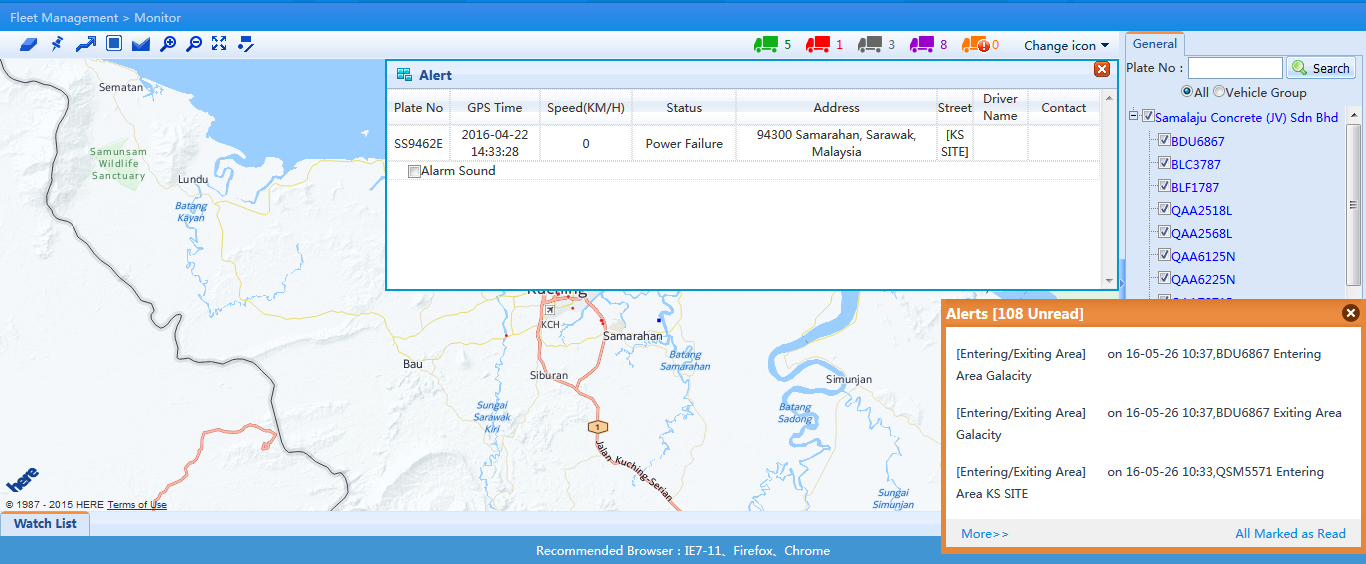Open the Change icon dropdown
Screen dimensions: 1366x564
point(1066,46)
